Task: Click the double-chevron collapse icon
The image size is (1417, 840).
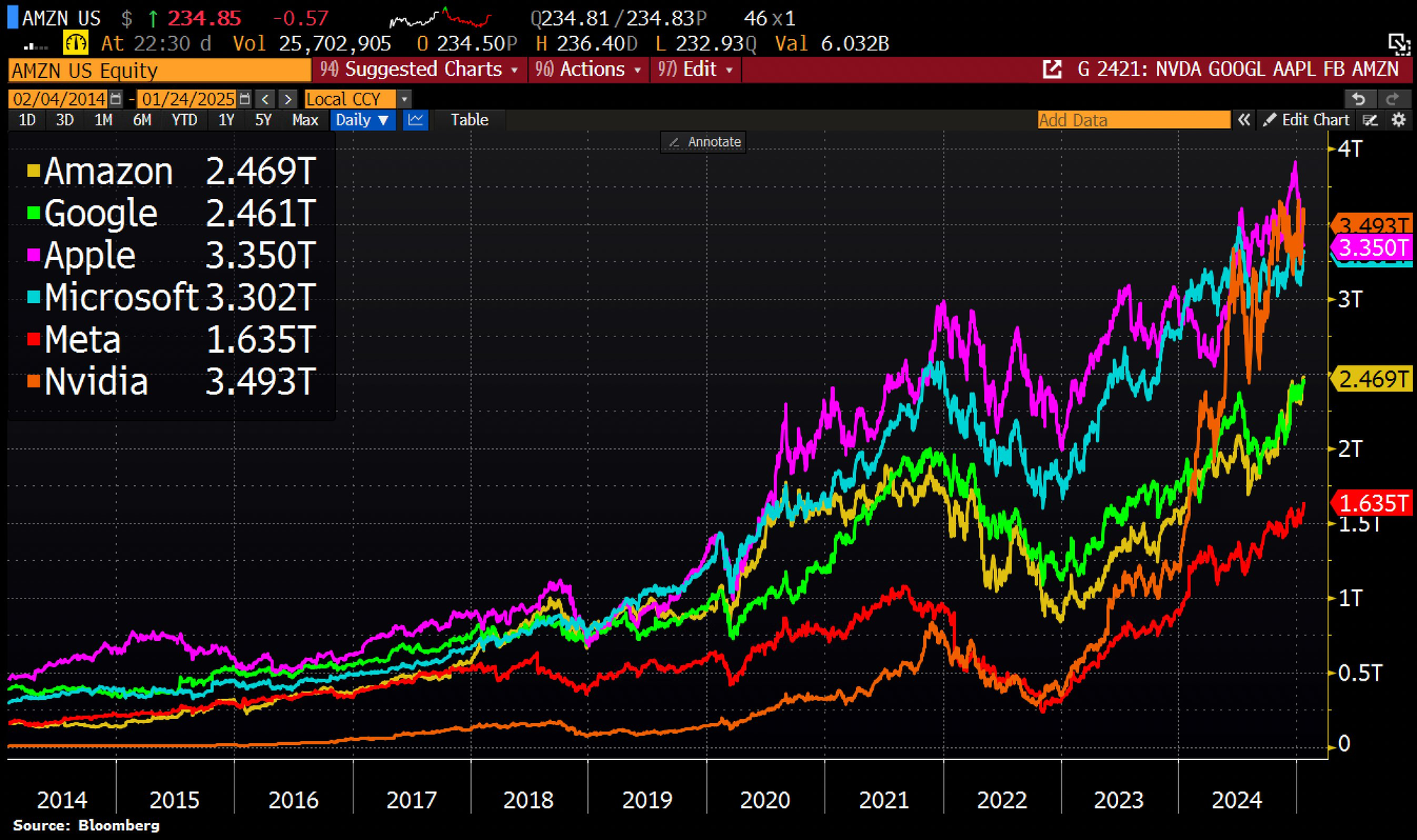Action: (x=1244, y=120)
